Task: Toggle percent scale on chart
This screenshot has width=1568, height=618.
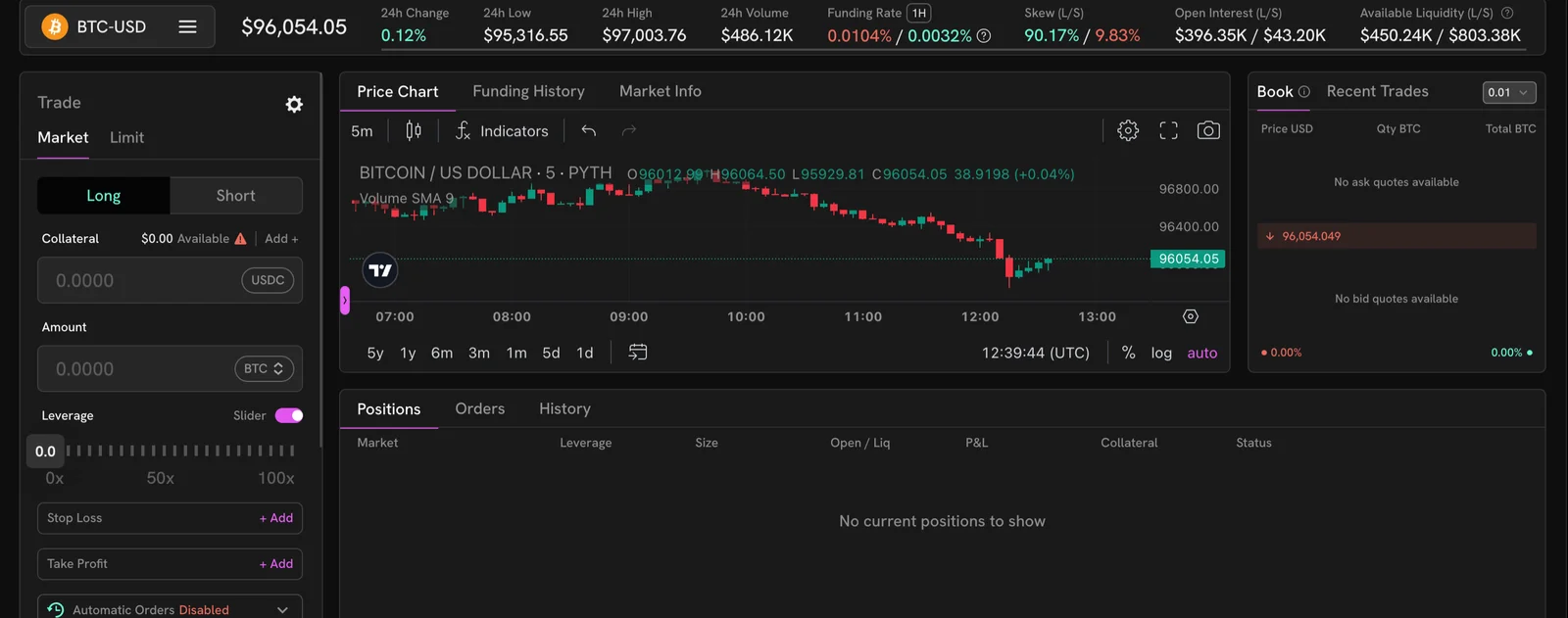Action: (1129, 353)
